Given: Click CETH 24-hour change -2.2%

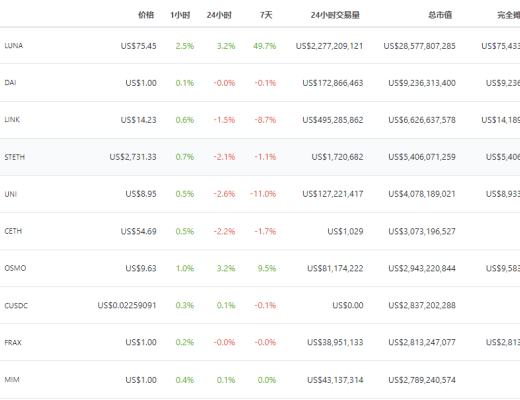Looking at the screenshot, I should coord(224,231).
